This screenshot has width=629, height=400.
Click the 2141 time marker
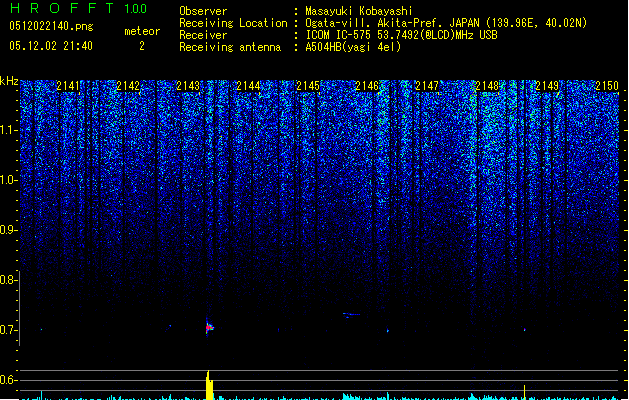coord(68,86)
